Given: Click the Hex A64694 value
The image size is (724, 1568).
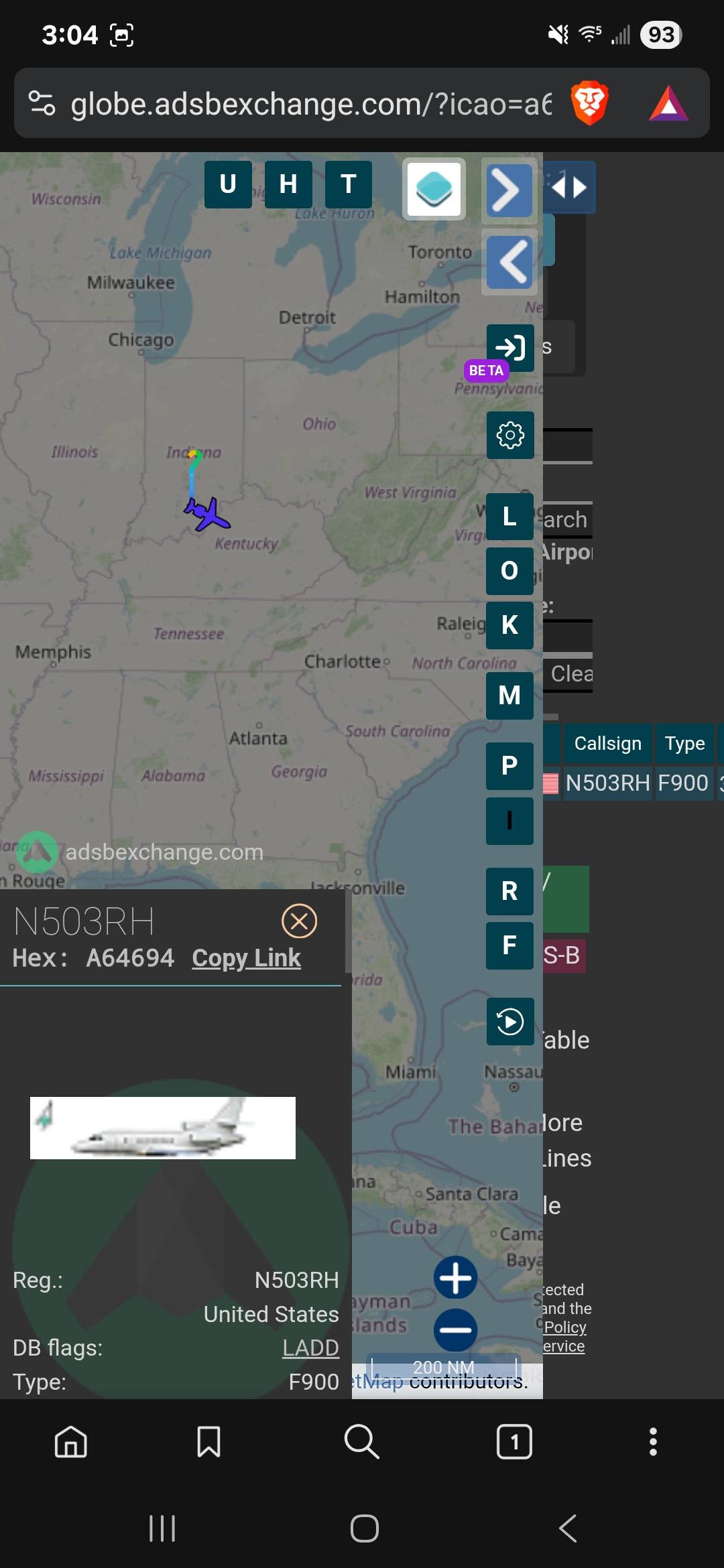Looking at the screenshot, I should [130, 958].
